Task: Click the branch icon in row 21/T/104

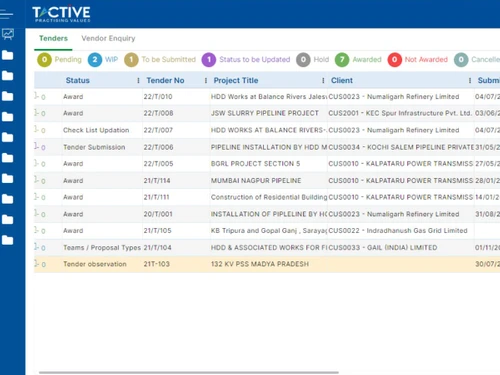Action: (36, 247)
